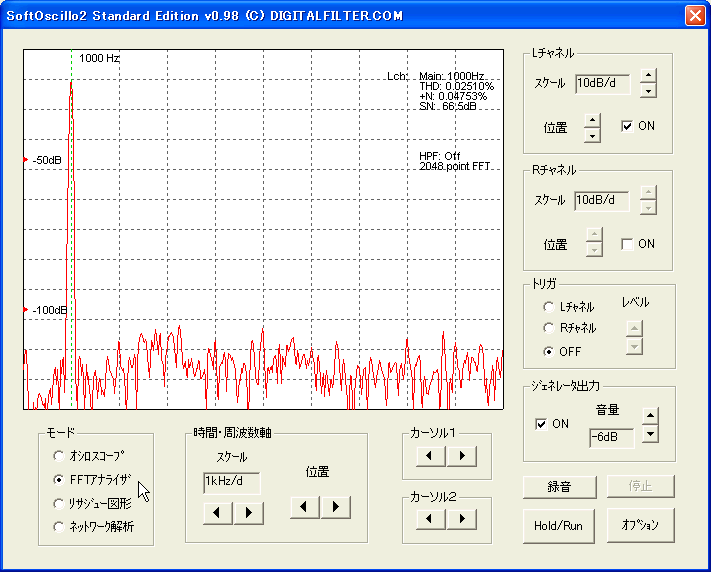Shift frequency axis position to the right

coord(336,507)
